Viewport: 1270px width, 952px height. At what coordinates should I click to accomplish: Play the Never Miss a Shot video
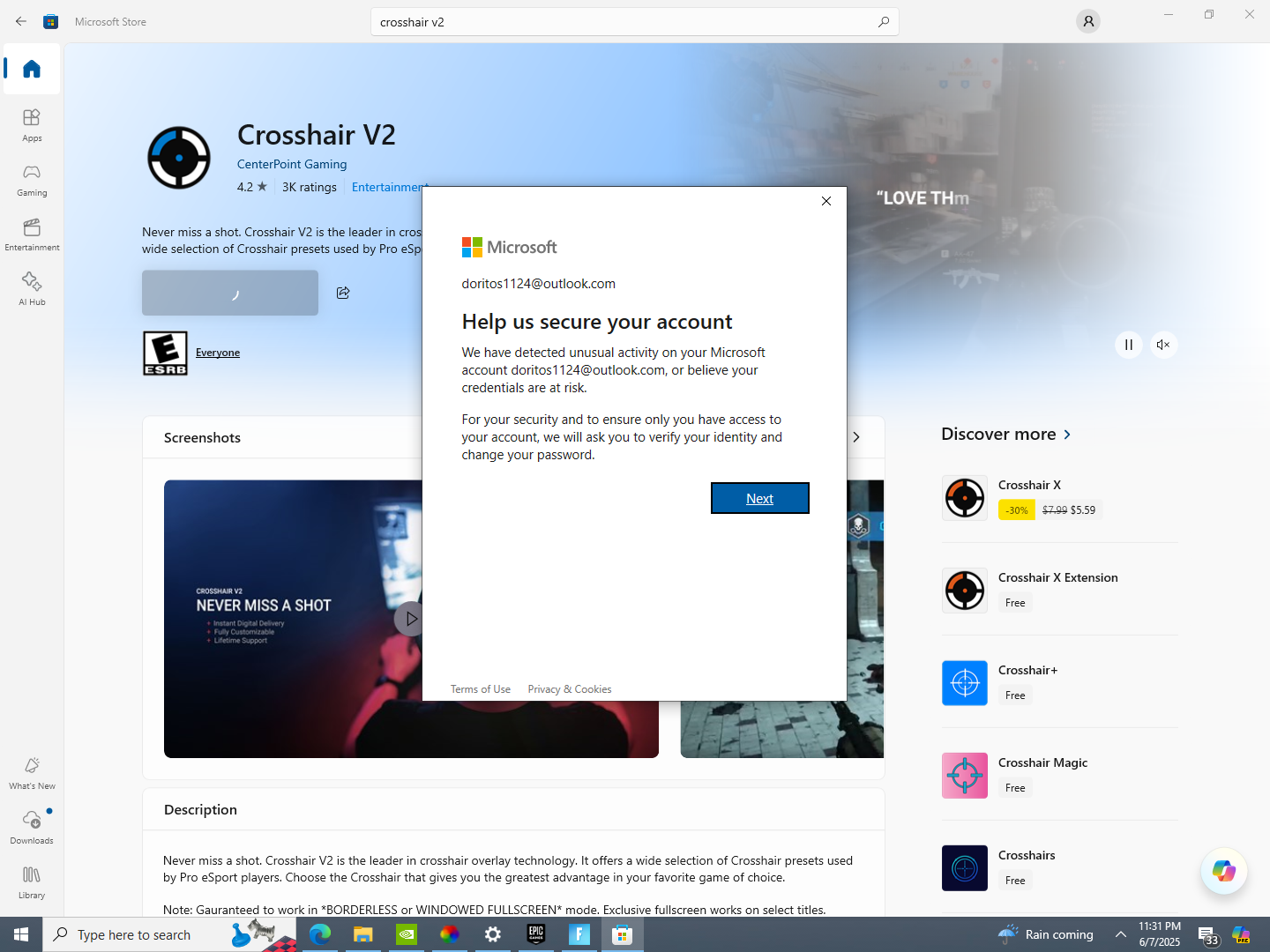tap(409, 619)
